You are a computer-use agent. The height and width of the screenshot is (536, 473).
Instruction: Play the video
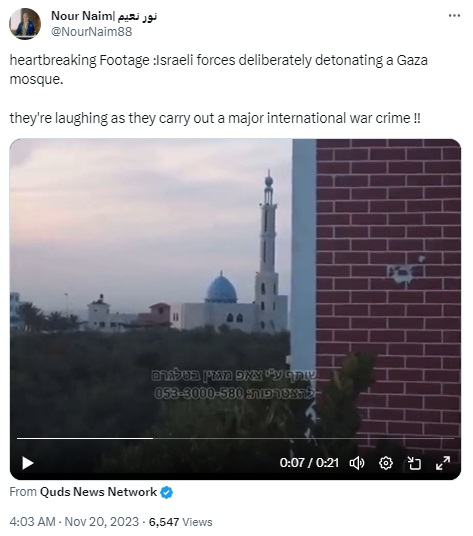[x=27, y=463]
